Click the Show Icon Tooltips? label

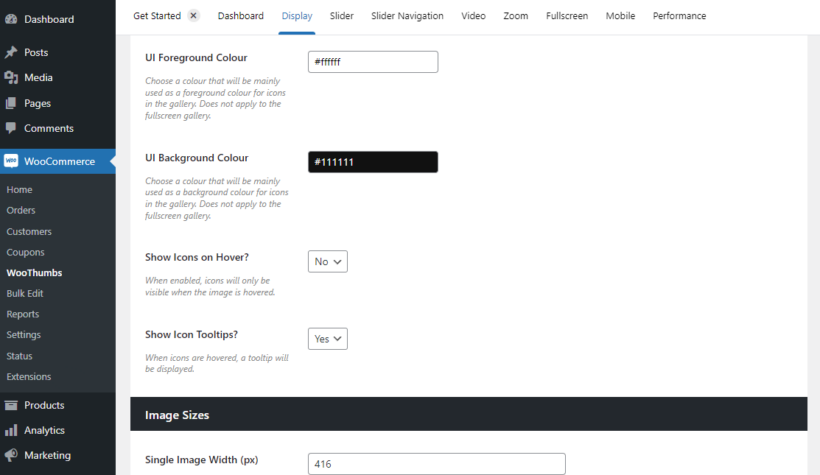click(x=191, y=334)
